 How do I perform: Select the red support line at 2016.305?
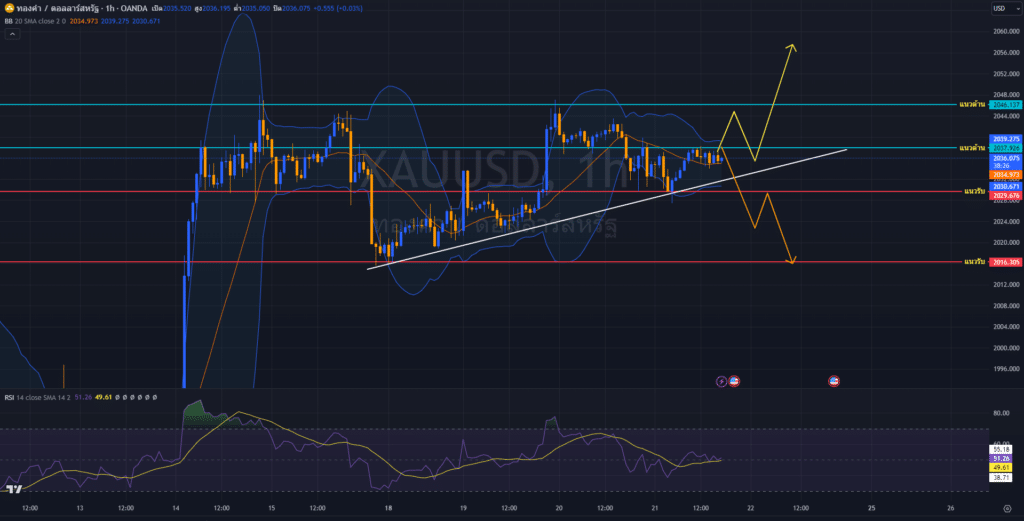[x=500, y=262]
